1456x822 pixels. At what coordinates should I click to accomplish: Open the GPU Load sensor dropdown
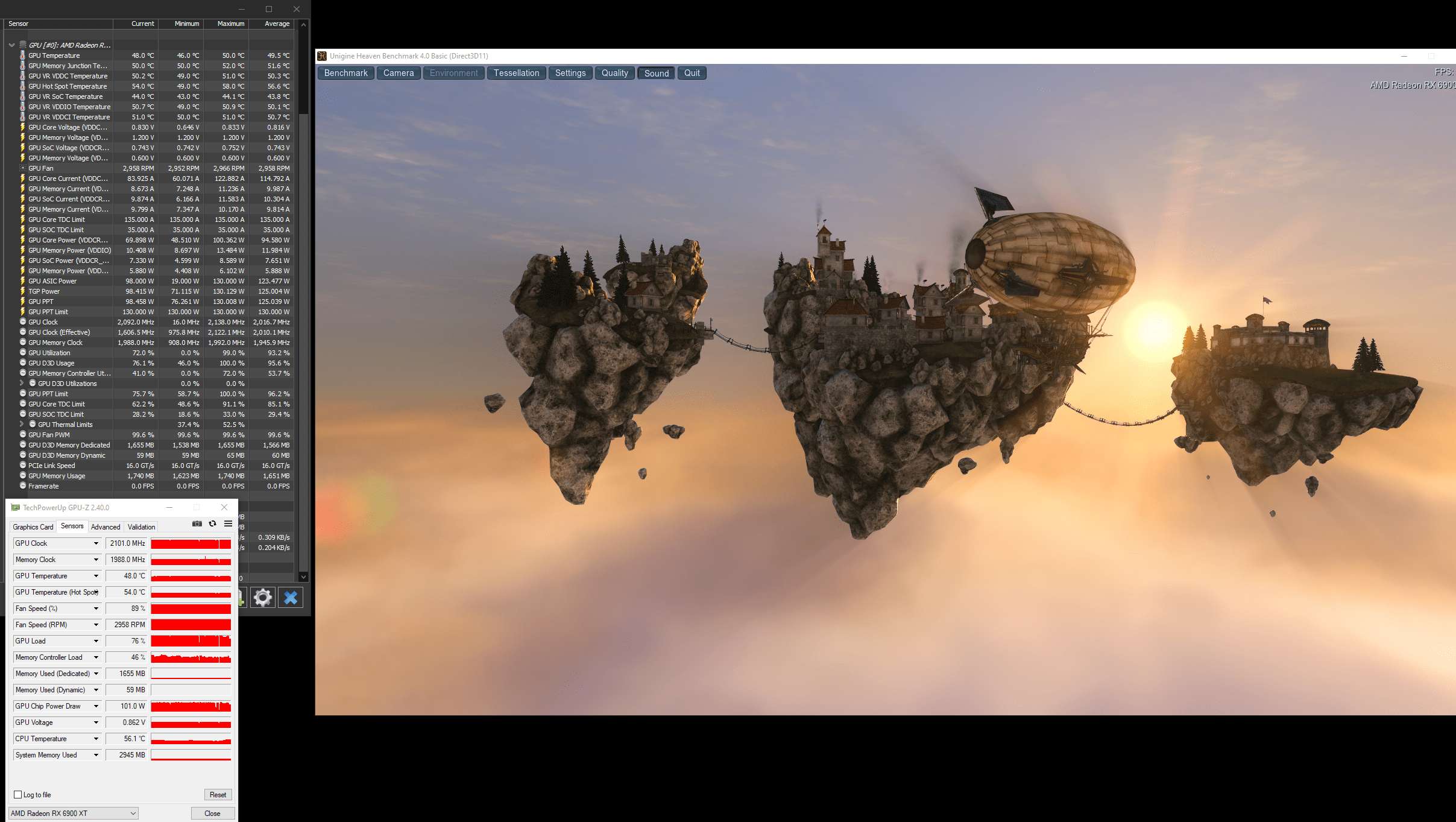pos(96,641)
